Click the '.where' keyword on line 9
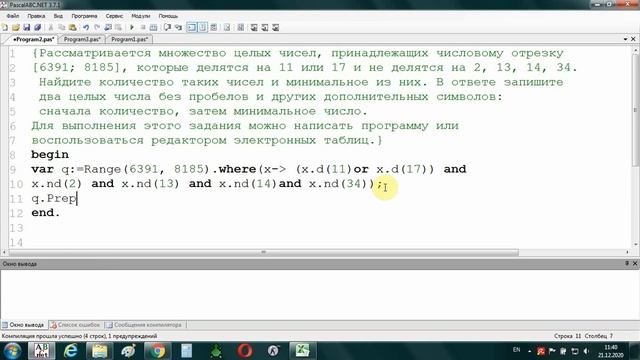Viewport: 640px width, 360px height. (235, 169)
